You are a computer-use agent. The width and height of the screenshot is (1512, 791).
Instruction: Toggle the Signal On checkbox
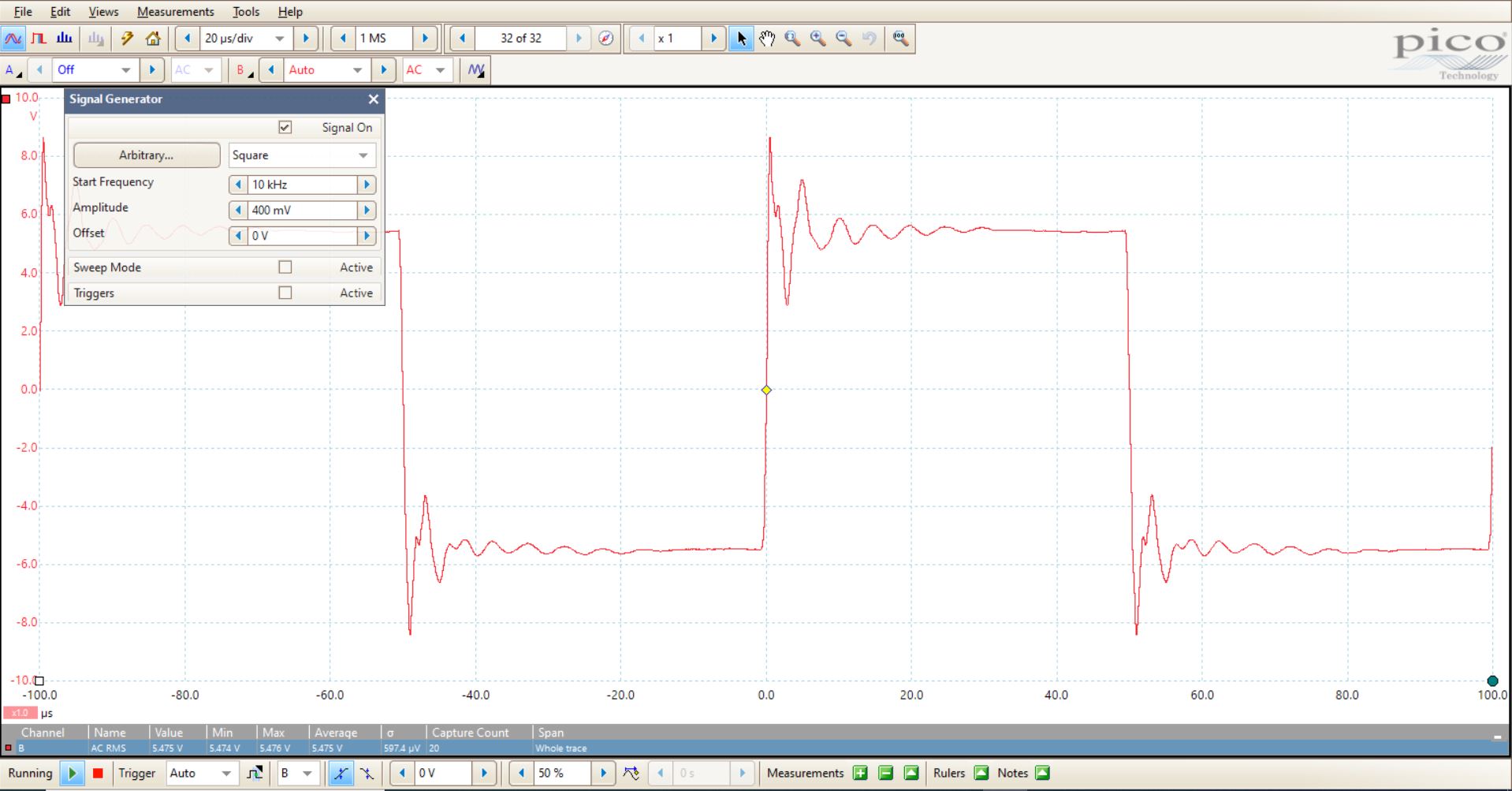tap(285, 127)
